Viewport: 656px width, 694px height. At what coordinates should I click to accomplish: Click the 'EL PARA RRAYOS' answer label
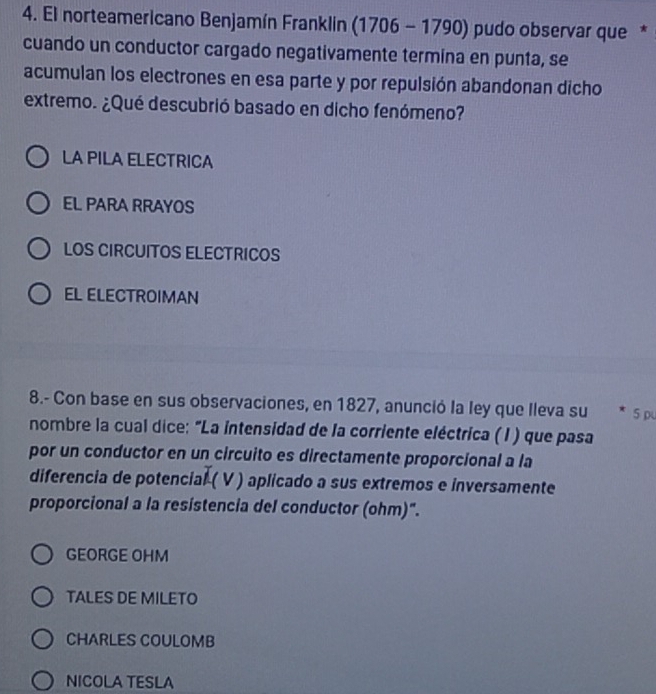tap(128, 205)
